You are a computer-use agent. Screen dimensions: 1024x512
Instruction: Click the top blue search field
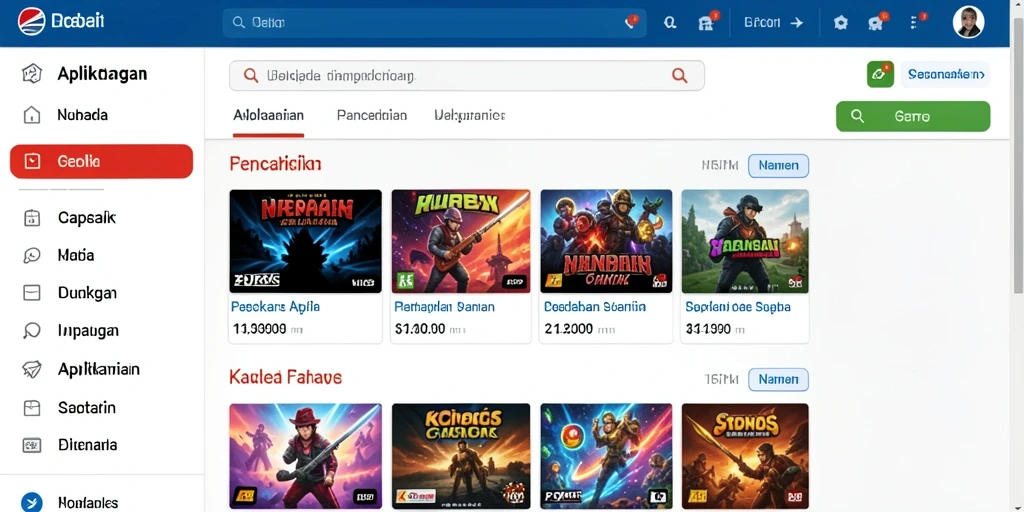click(x=434, y=23)
